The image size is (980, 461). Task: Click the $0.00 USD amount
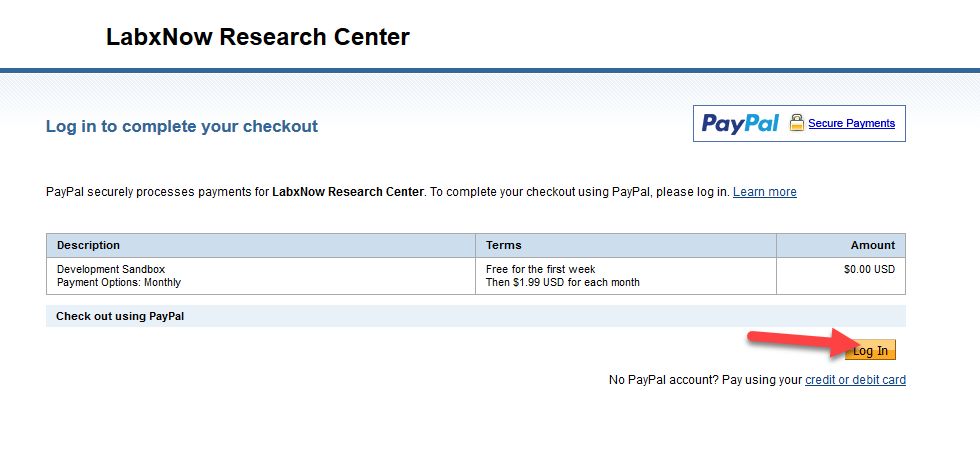tap(869, 269)
